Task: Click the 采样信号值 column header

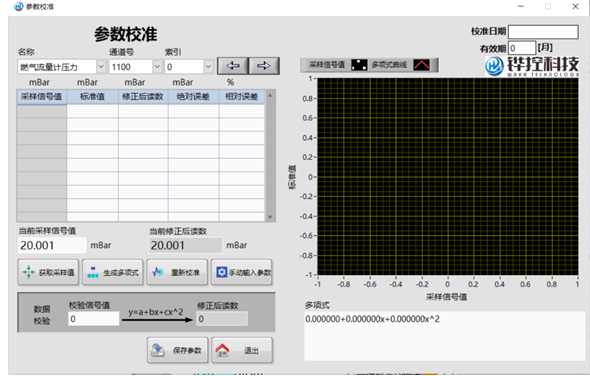Action: click(x=42, y=97)
